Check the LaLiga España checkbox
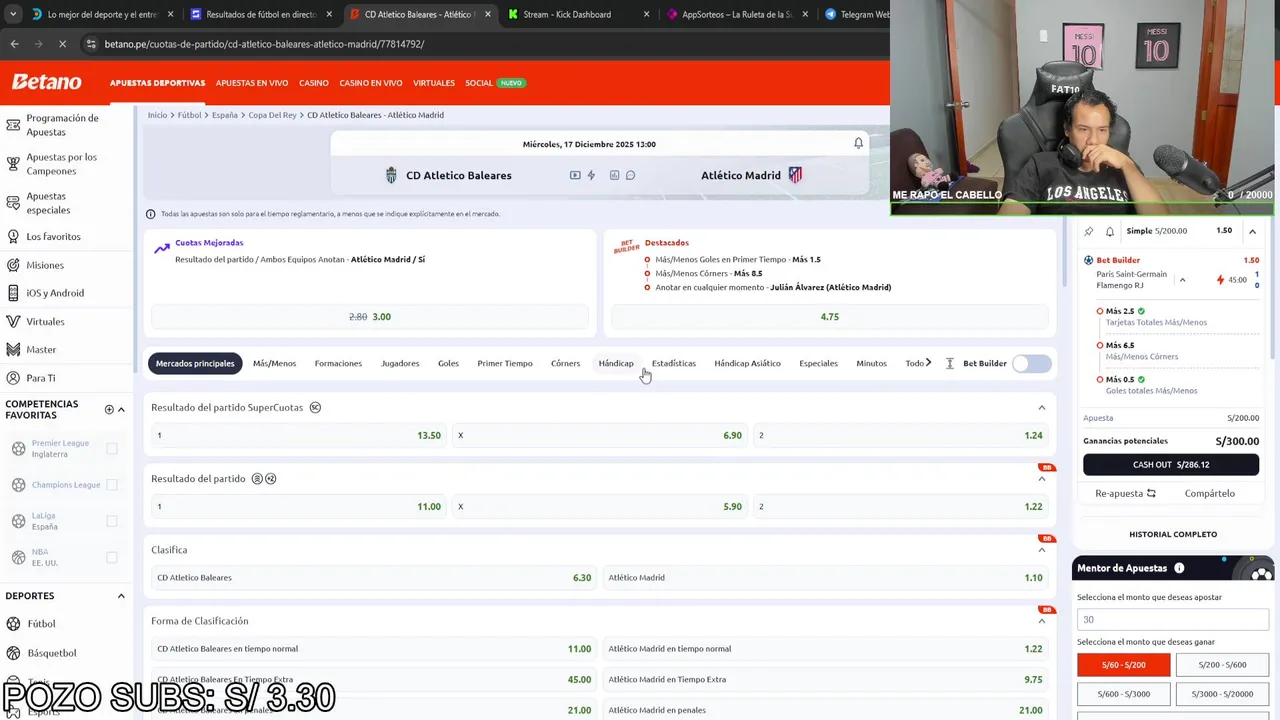 [112, 521]
